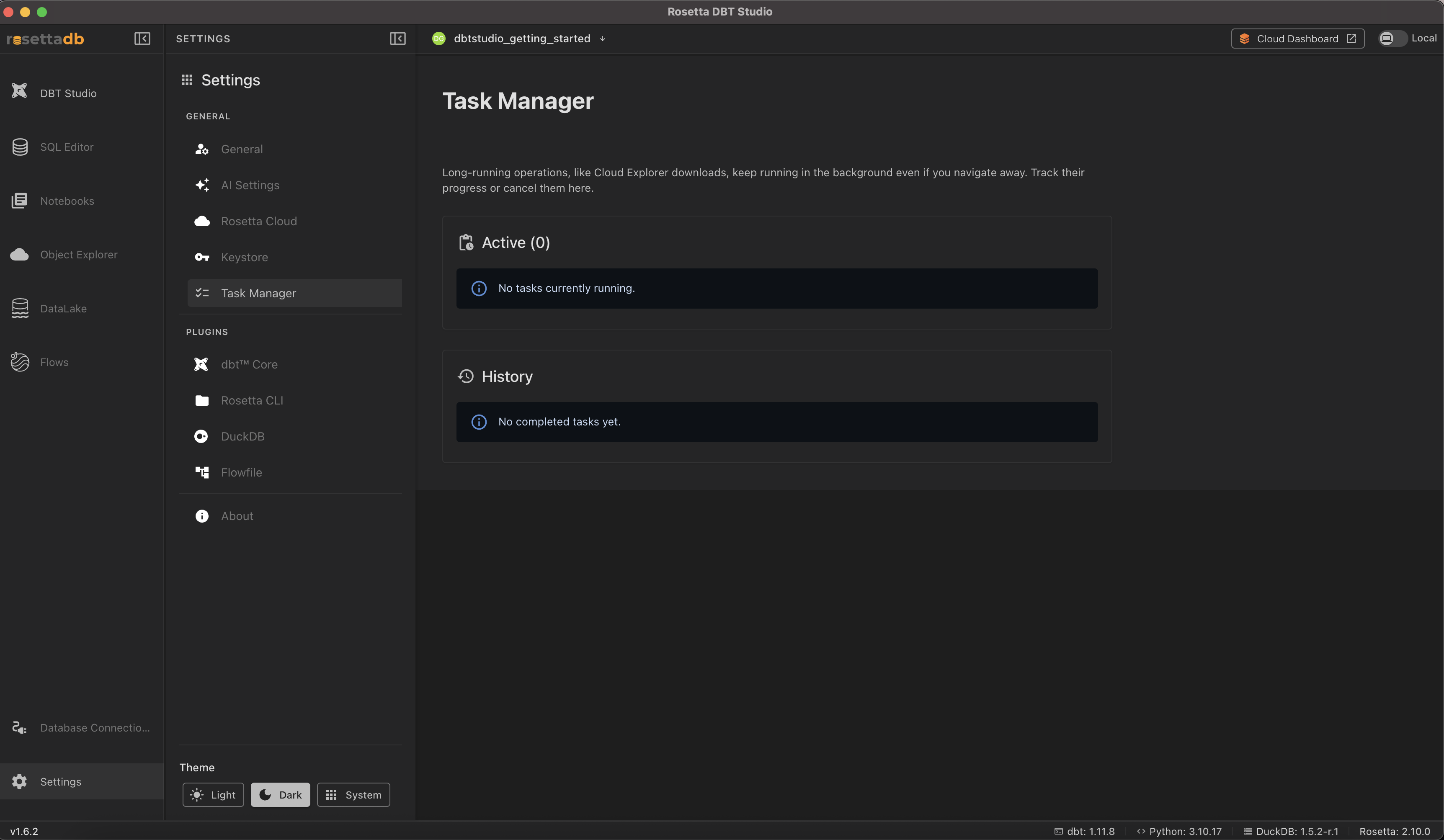Select About menu item

tap(294, 516)
